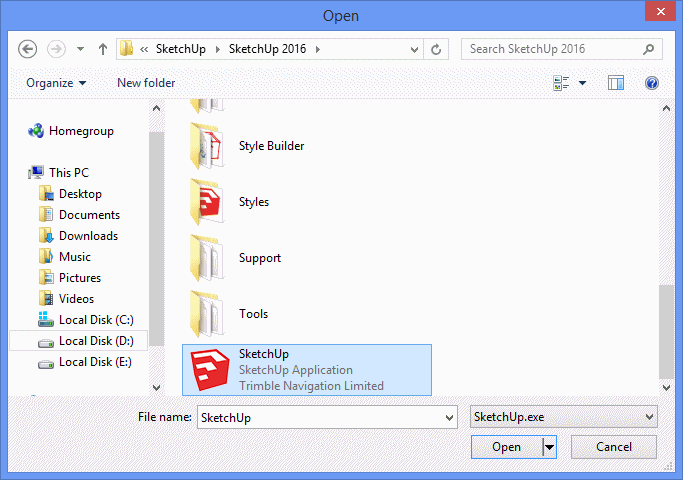Select the Style Builder folder icon
The height and width of the screenshot is (480, 683).
pyautogui.click(x=207, y=146)
